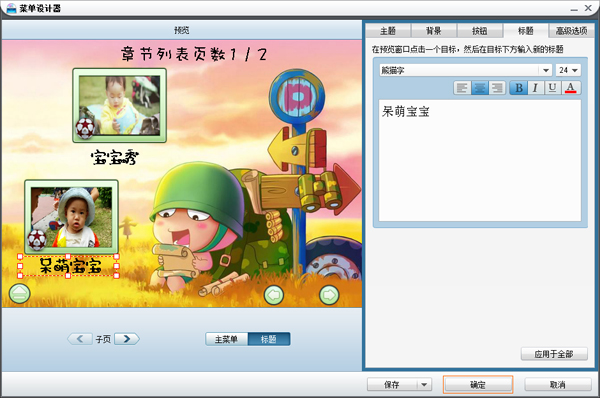The height and width of the screenshot is (398, 600).
Task: Switch to the 标题 tab
Action: [x=525, y=31]
